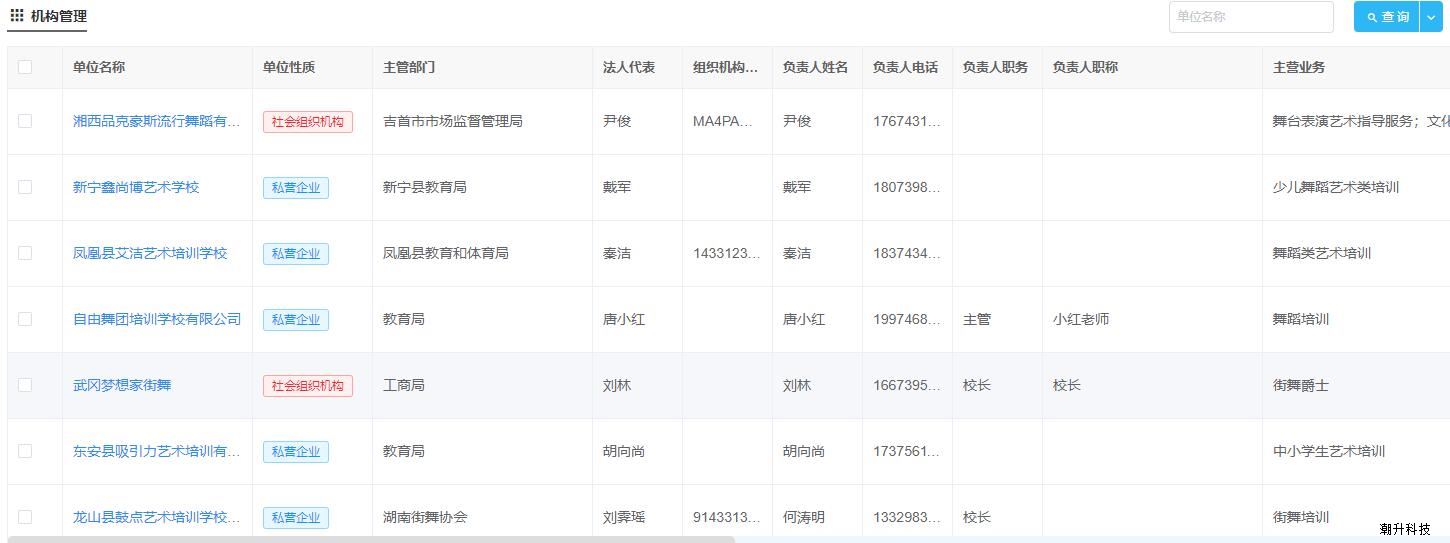Viewport: 1450px width, 543px height.
Task: Click the 机构管理 grid icon
Action: pos(17,16)
